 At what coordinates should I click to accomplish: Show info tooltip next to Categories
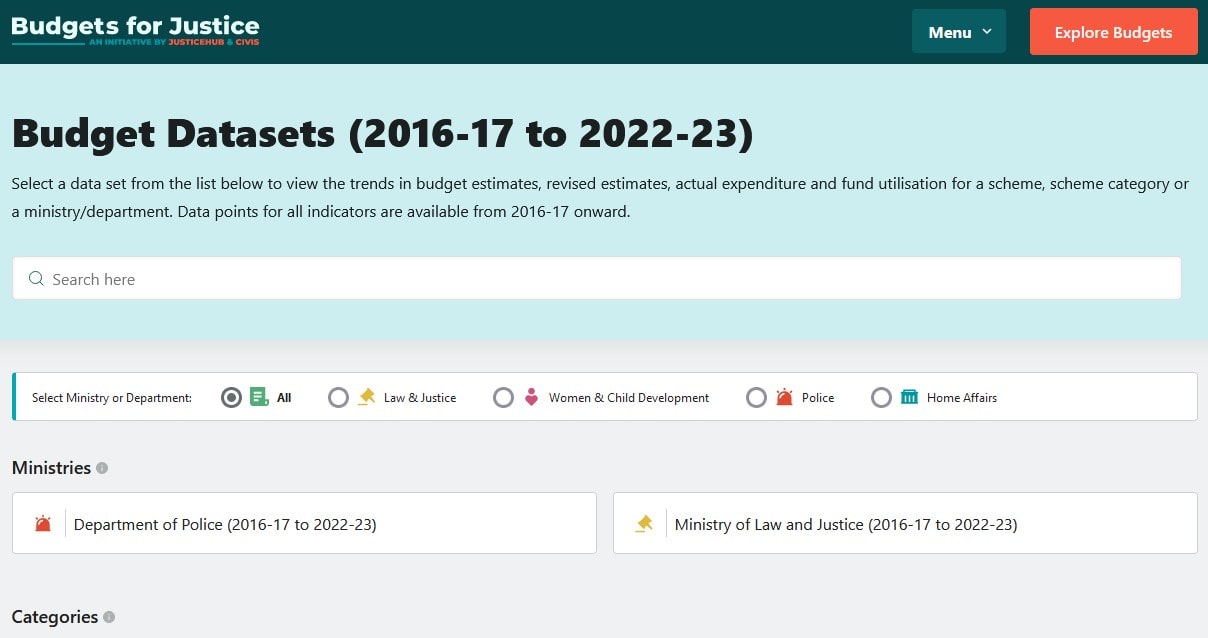pos(109,617)
